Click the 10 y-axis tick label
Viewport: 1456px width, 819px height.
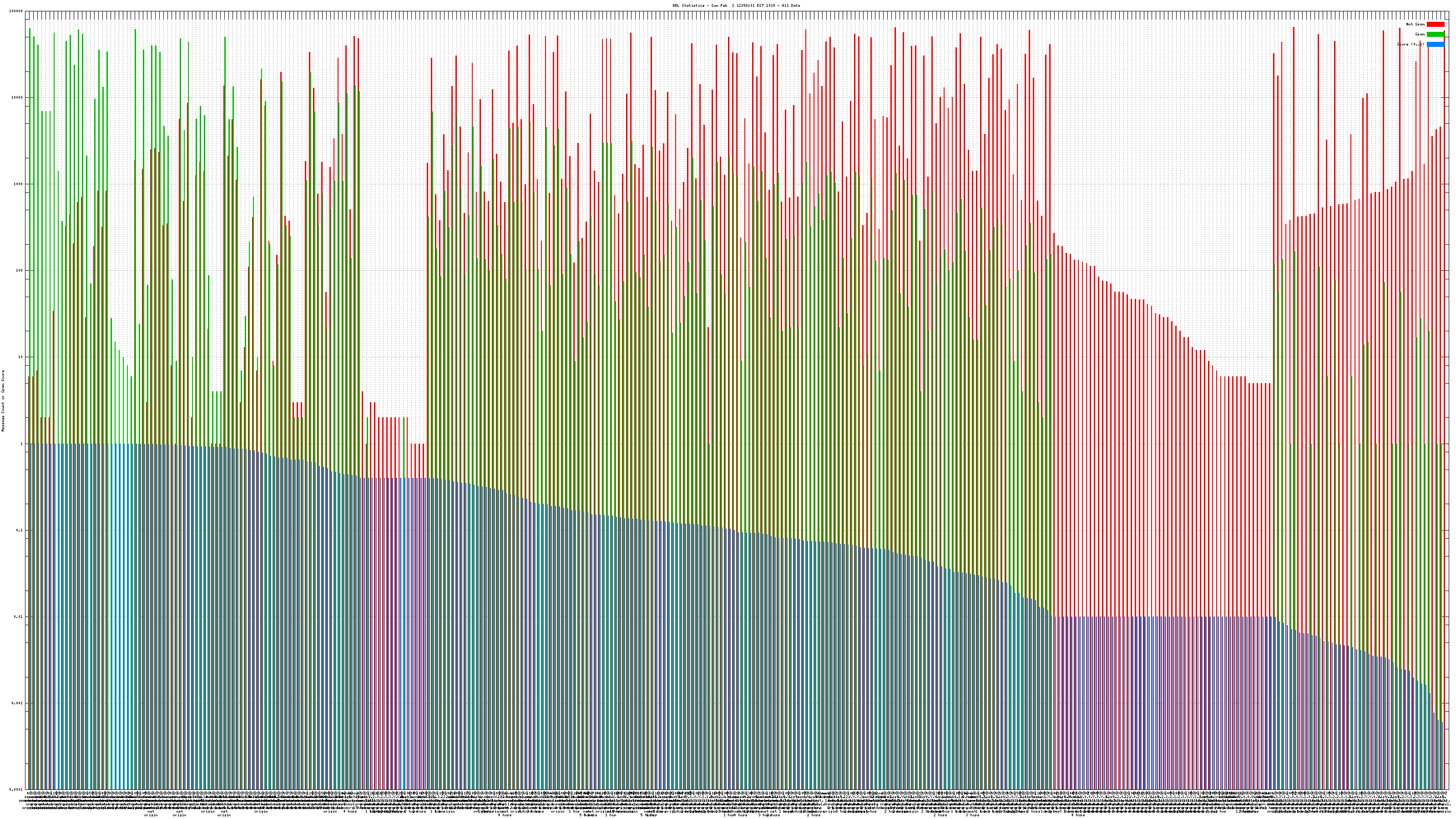coord(21,357)
